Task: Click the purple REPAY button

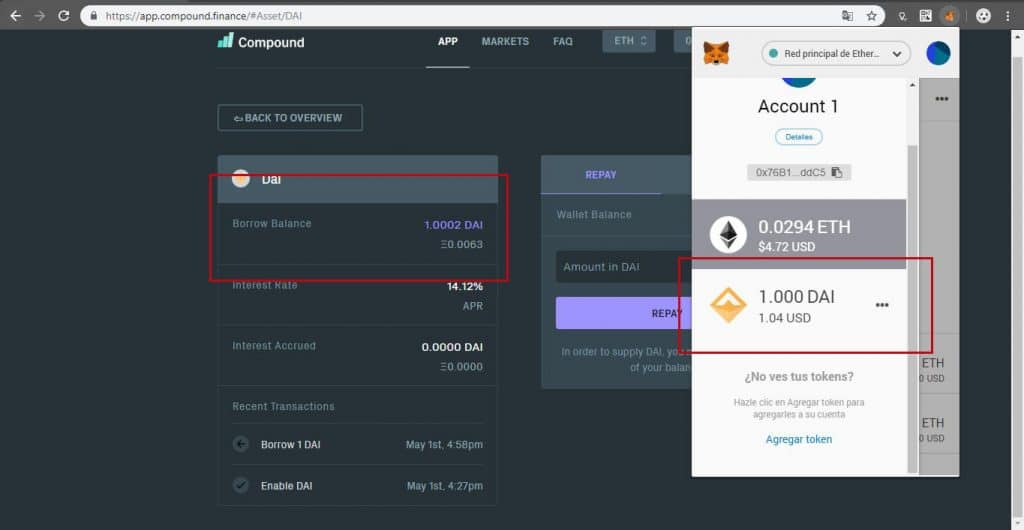Action: pos(624,313)
